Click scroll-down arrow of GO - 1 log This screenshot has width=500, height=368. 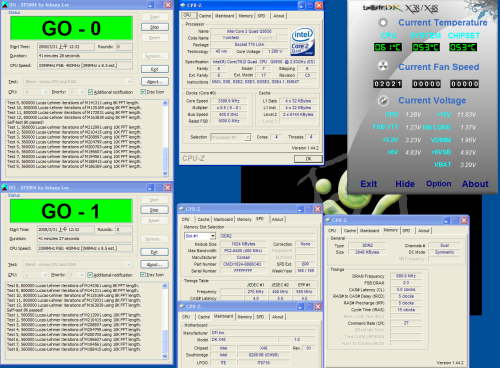[165, 356]
